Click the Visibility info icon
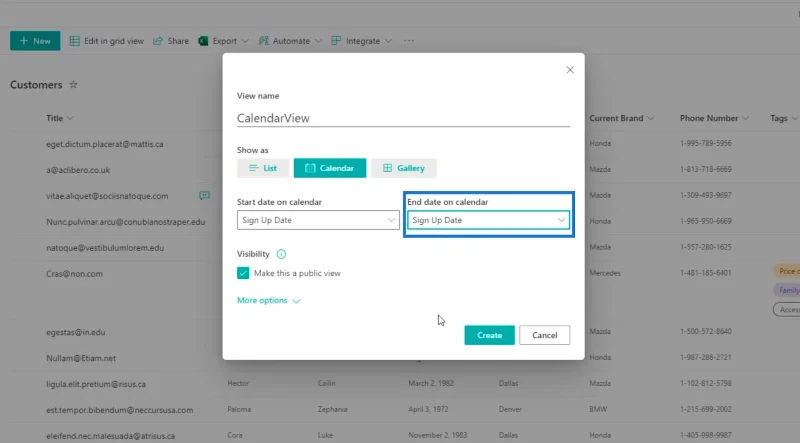This screenshot has width=800, height=443. 281,254
